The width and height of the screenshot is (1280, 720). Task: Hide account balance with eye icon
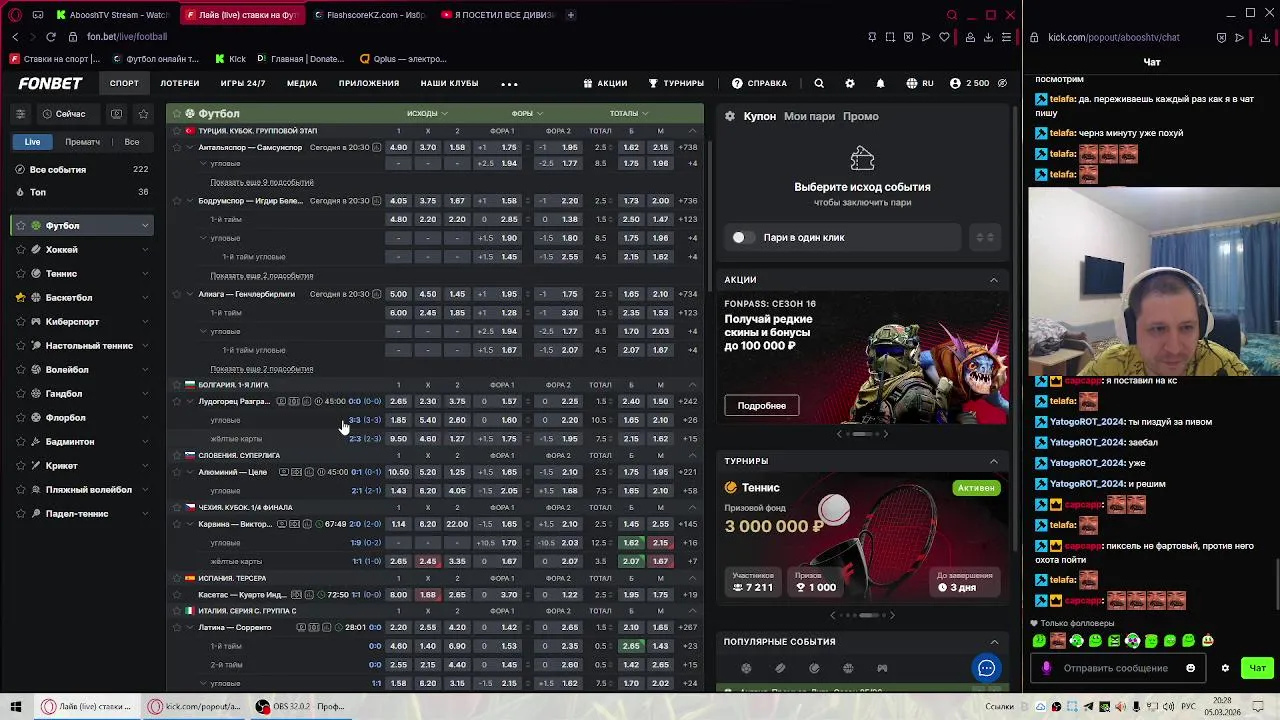pyautogui.click(x=1003, y=83)
